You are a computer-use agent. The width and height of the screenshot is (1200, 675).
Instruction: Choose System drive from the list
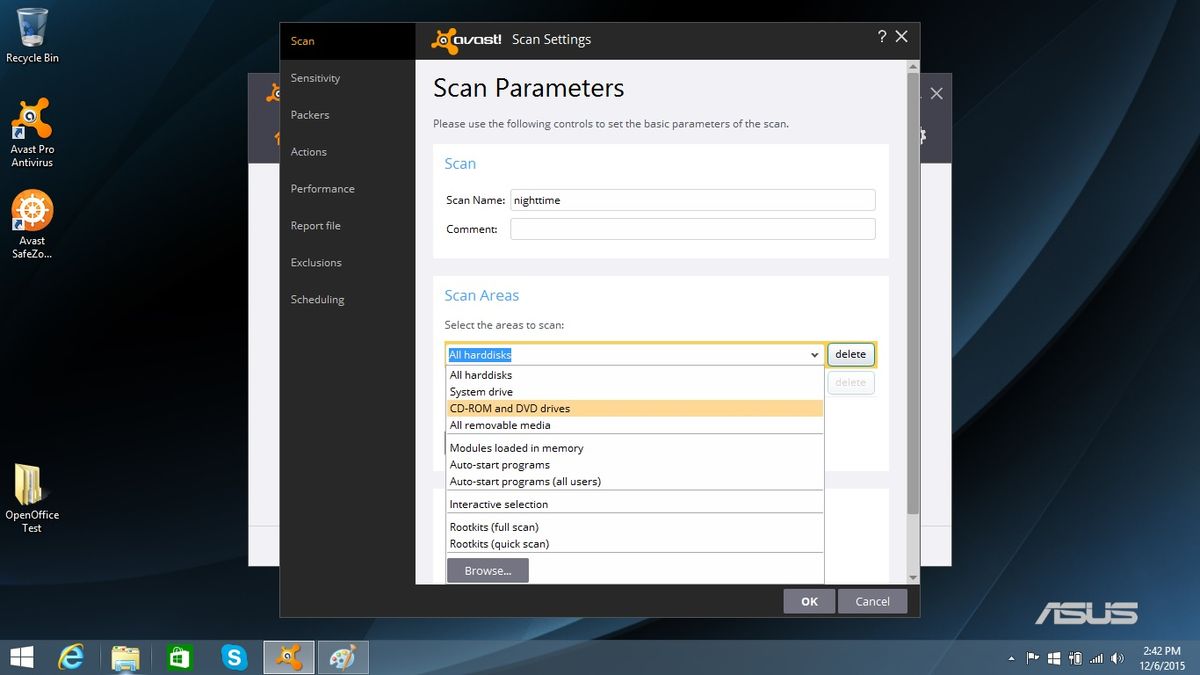[634, 392]
